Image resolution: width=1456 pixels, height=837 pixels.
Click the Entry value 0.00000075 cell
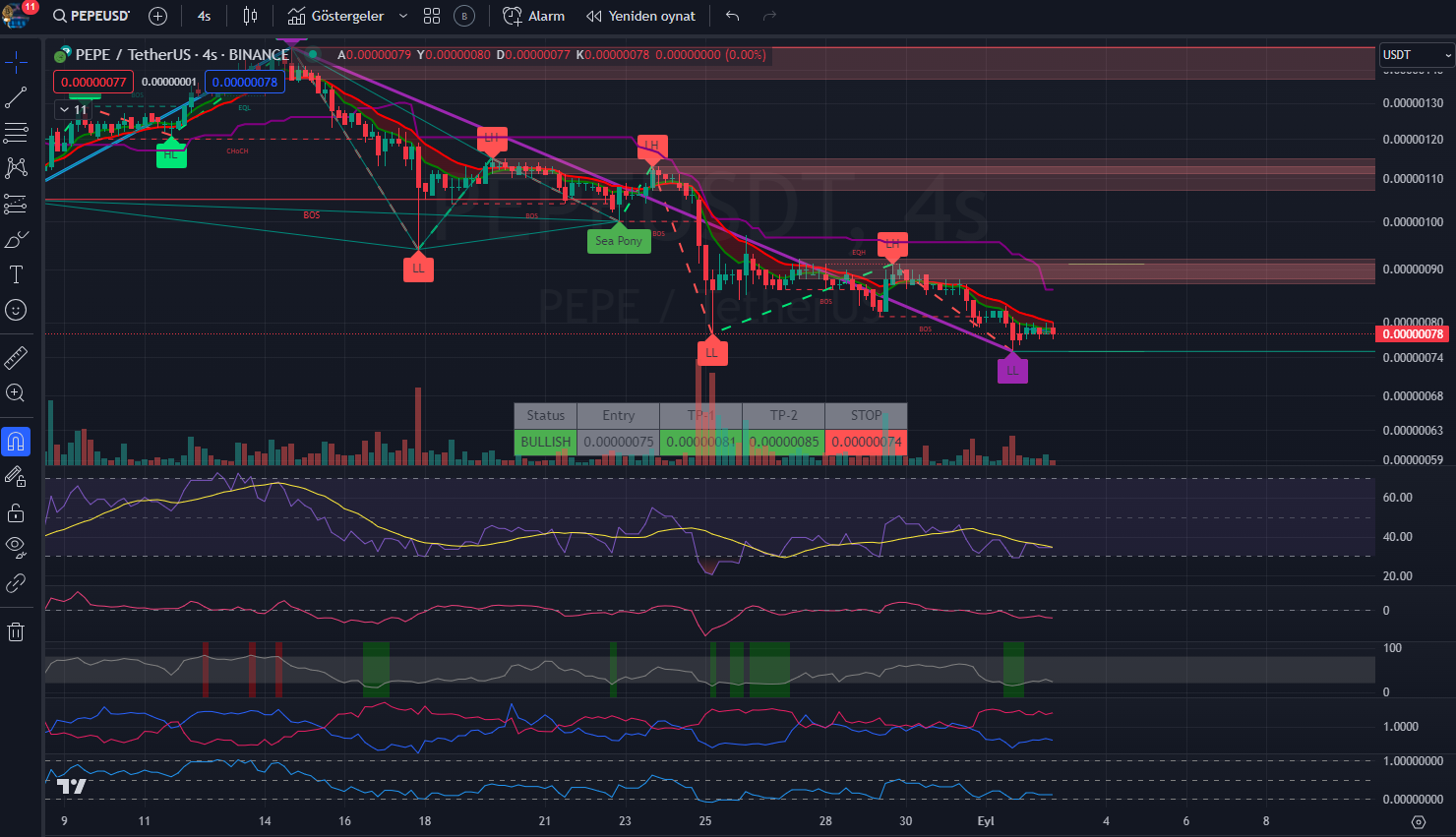click(619, 442)
